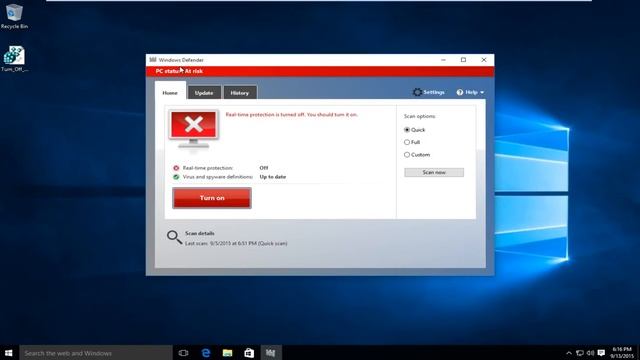Screen dimensions: 640x360
Task: Select the Custom scan option
Action: tap(407, 155)
